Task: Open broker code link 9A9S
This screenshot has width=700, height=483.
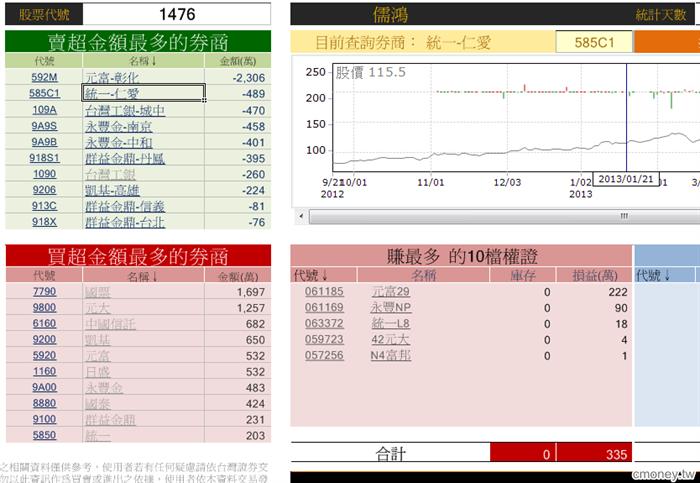Action: pos(44,126)
